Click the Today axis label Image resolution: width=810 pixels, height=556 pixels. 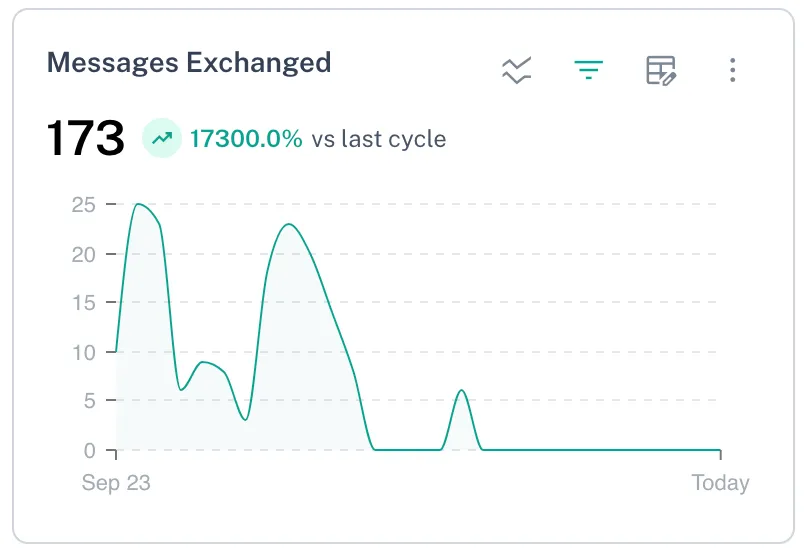[x=720, y=483]
